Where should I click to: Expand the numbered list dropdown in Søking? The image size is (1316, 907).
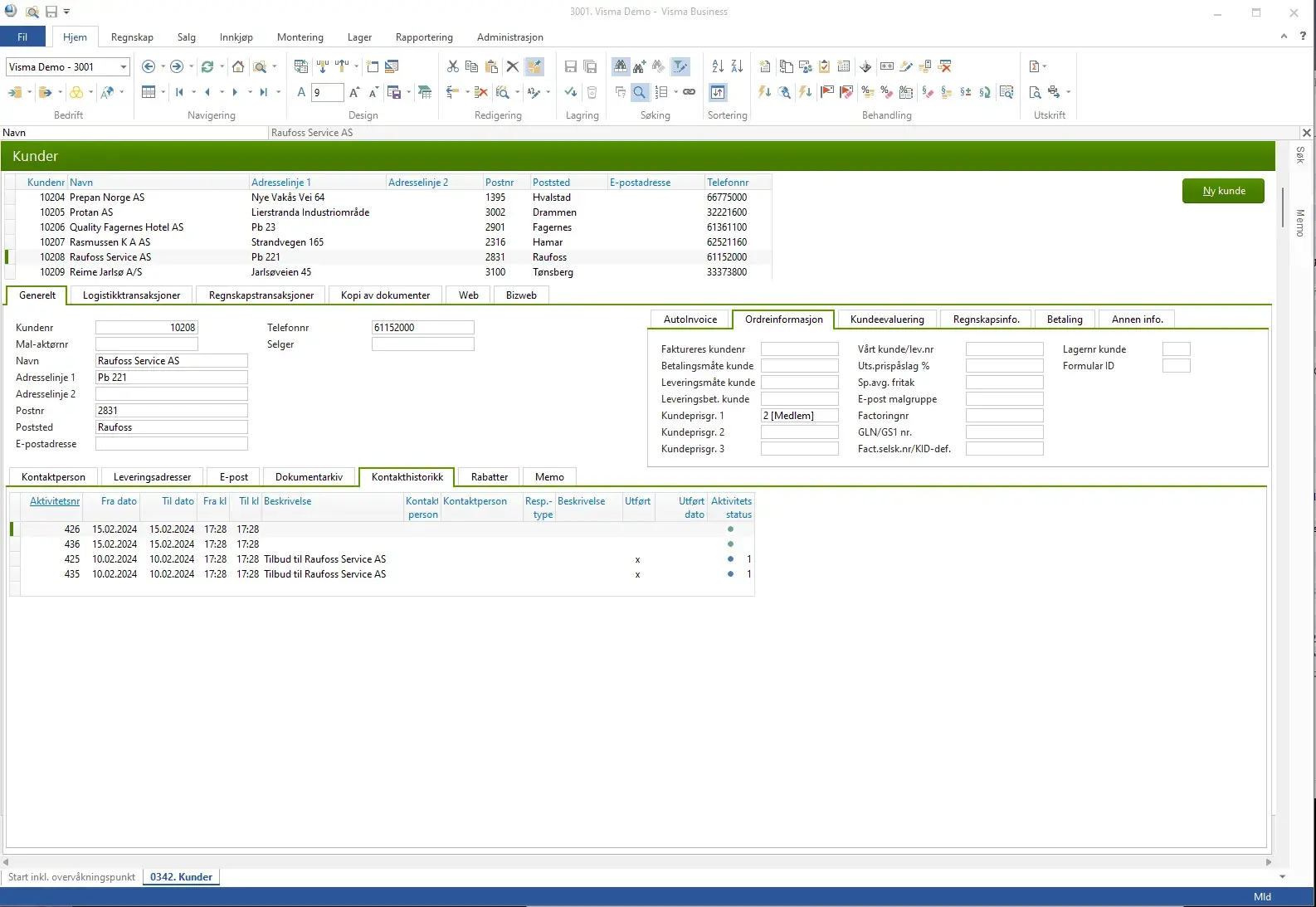[675, 92]
